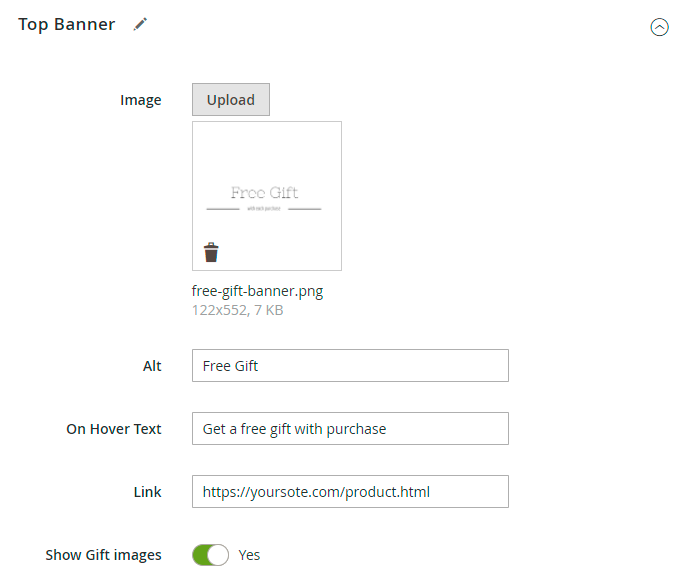Click the Show Gift images label
685x577 pixels.
(x=103, y=555)
